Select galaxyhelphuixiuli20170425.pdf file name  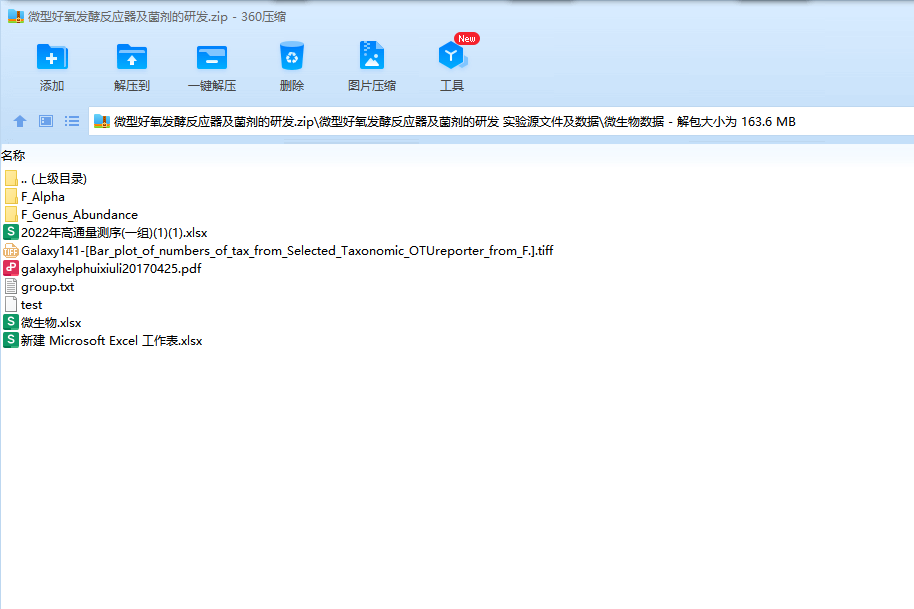coord(111,269)
